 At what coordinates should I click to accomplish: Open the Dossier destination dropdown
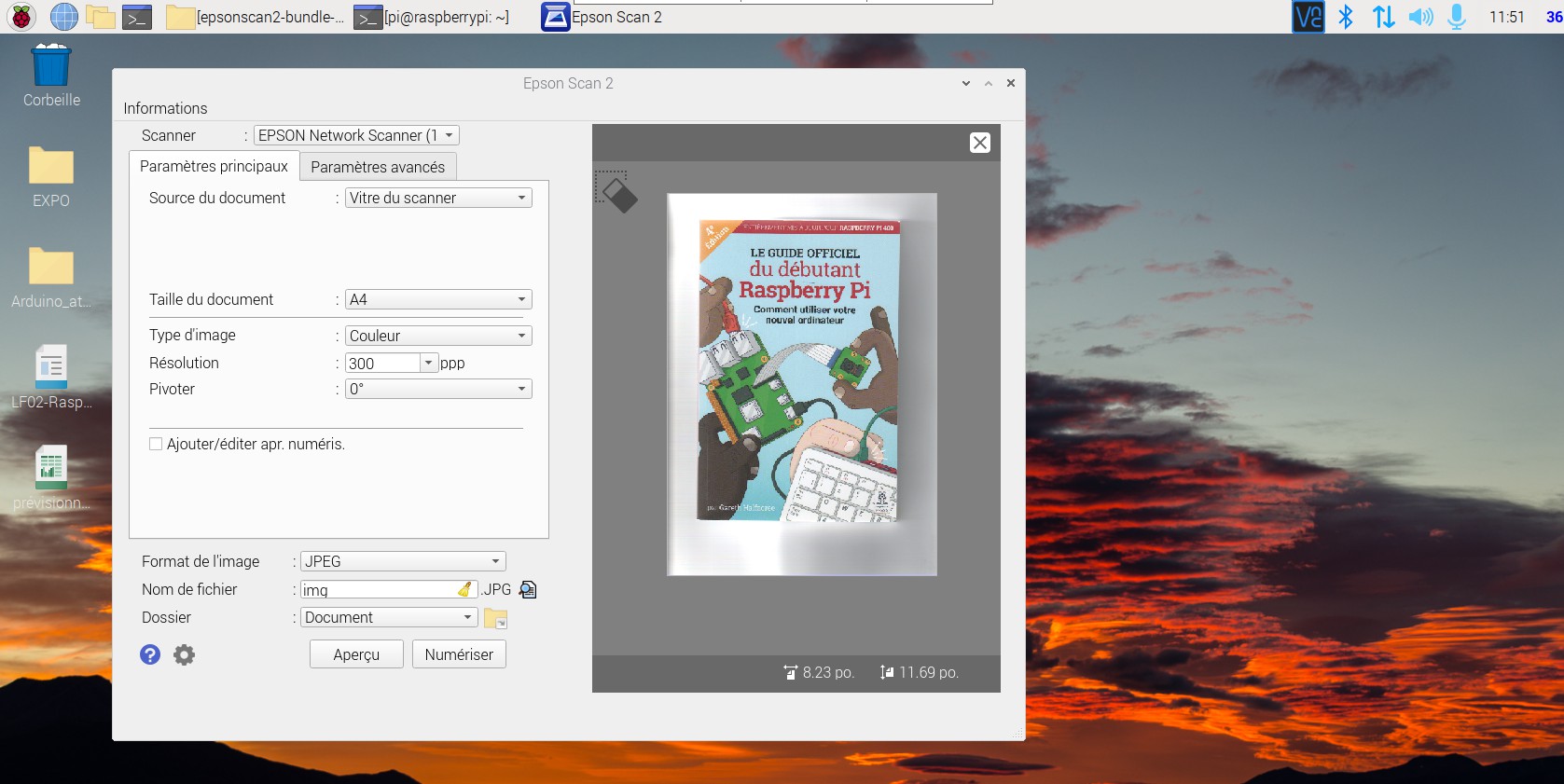389,617
